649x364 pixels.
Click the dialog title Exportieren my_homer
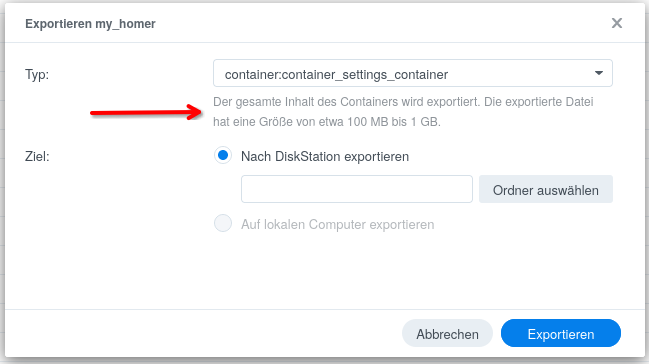pyautogui.click(x=90, y=24)
